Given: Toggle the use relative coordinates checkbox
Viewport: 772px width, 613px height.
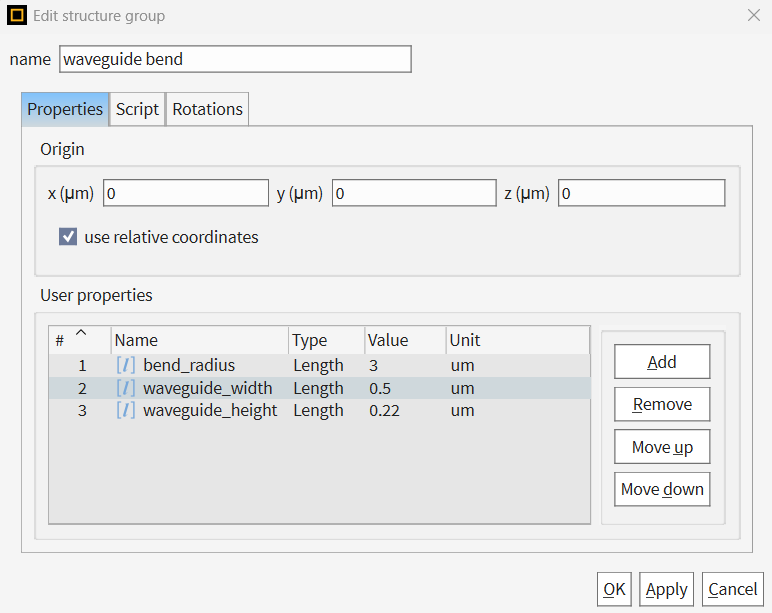Looking at the screenshot, I should 68,237.
